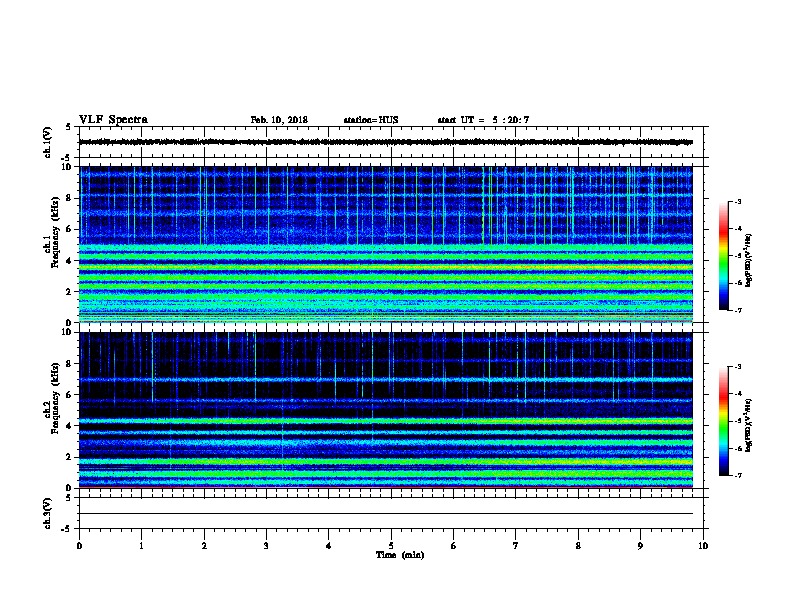Click the "10" kHz tick of ch.1 spectrogram

pyautogui.click(x=68, y=167)
